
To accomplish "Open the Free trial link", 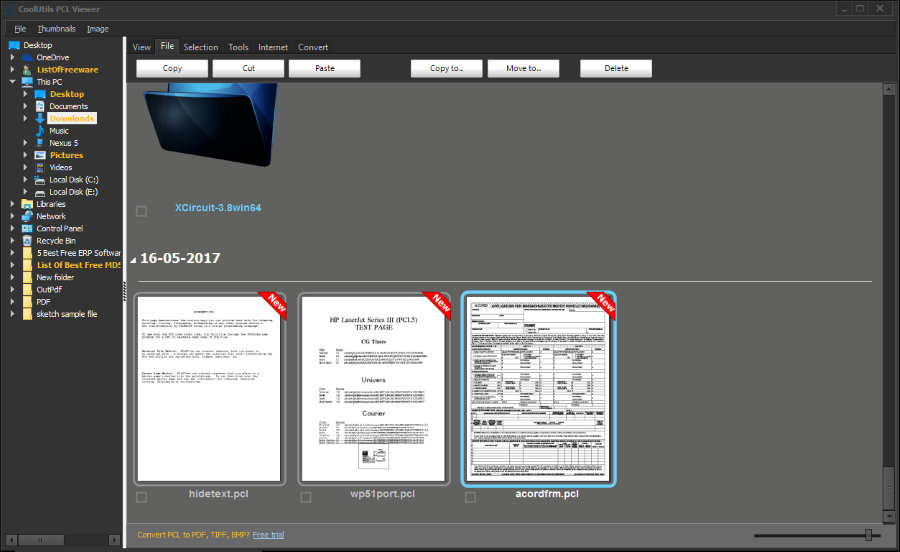I will (x=268, y=535).
